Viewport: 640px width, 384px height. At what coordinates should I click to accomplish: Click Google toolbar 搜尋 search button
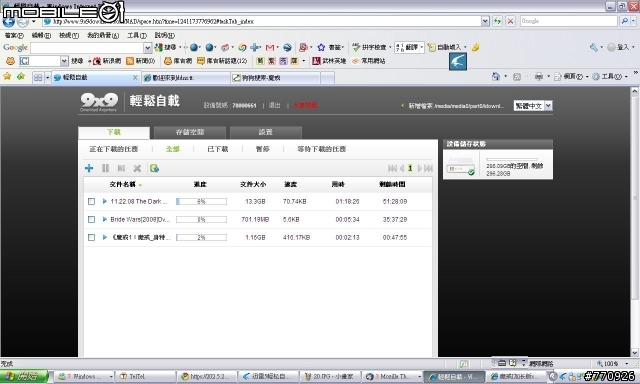coord(166,48)
